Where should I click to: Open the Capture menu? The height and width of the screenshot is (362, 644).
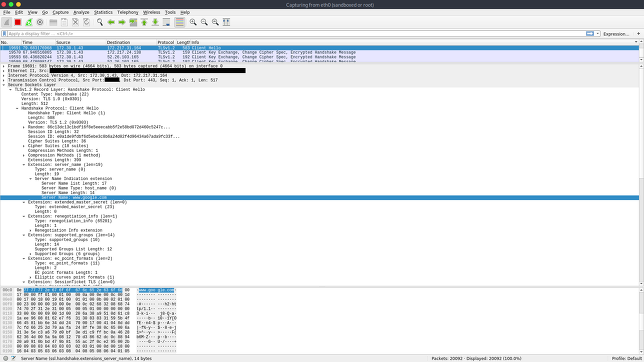pyautogui.click(x=60, y=12)
